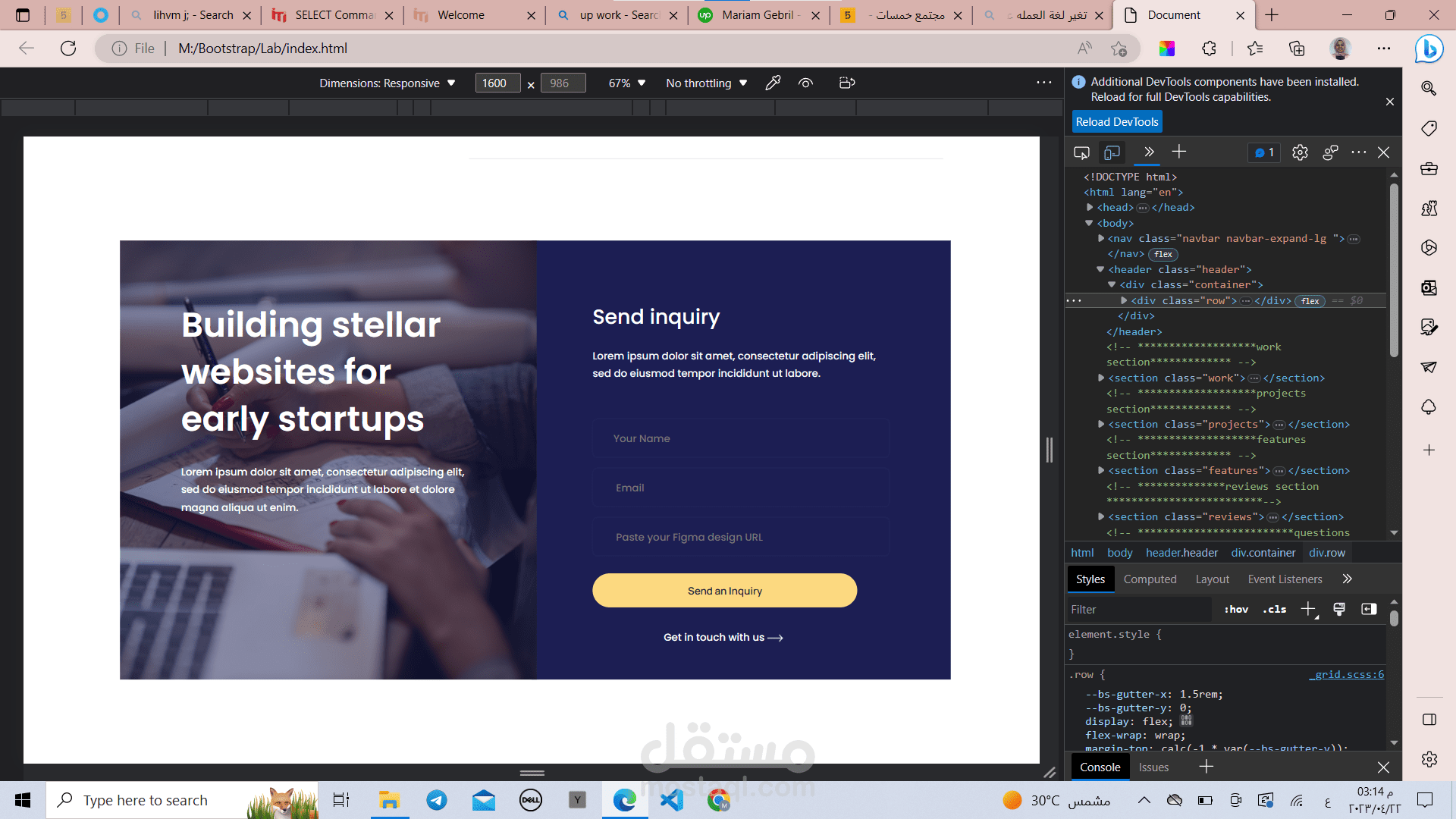Activate the inspect element picker tool
This screenshot has width=1456, height=819.
[1081, 152]
